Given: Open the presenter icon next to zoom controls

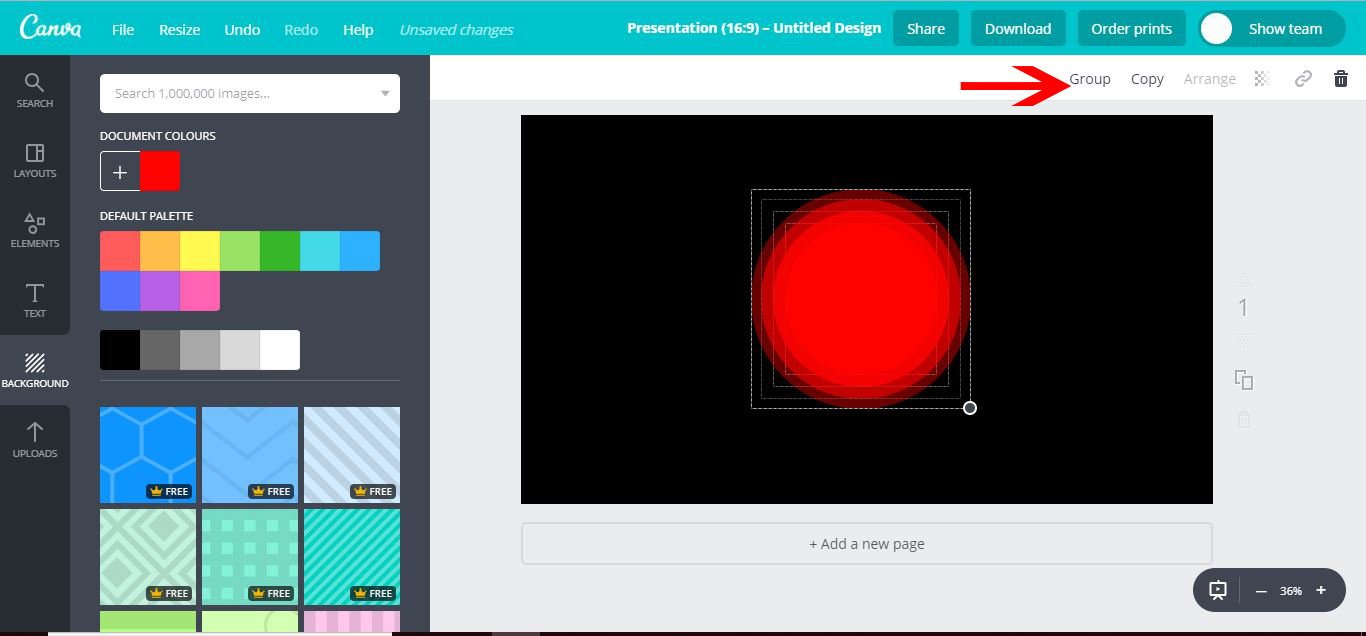Looking at the screenshot, I should (x=1216, y=590).
